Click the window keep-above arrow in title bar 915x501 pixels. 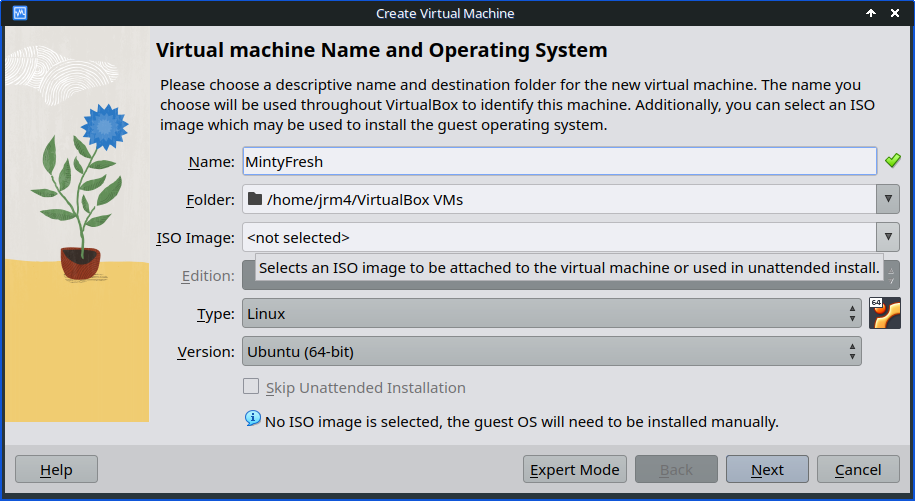click(871, 13)
